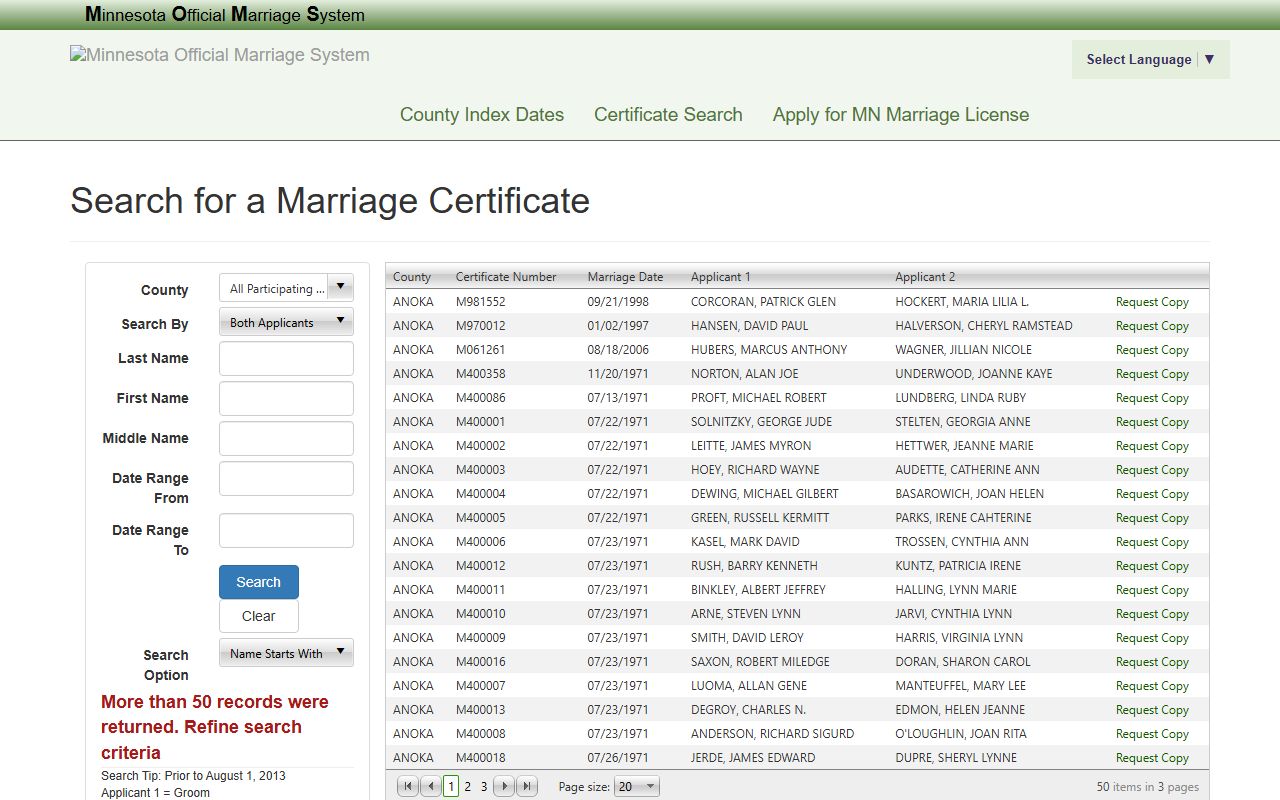
Task: Request Copy for Corcoran, Patrick Glen
Action: (1152, 302)
